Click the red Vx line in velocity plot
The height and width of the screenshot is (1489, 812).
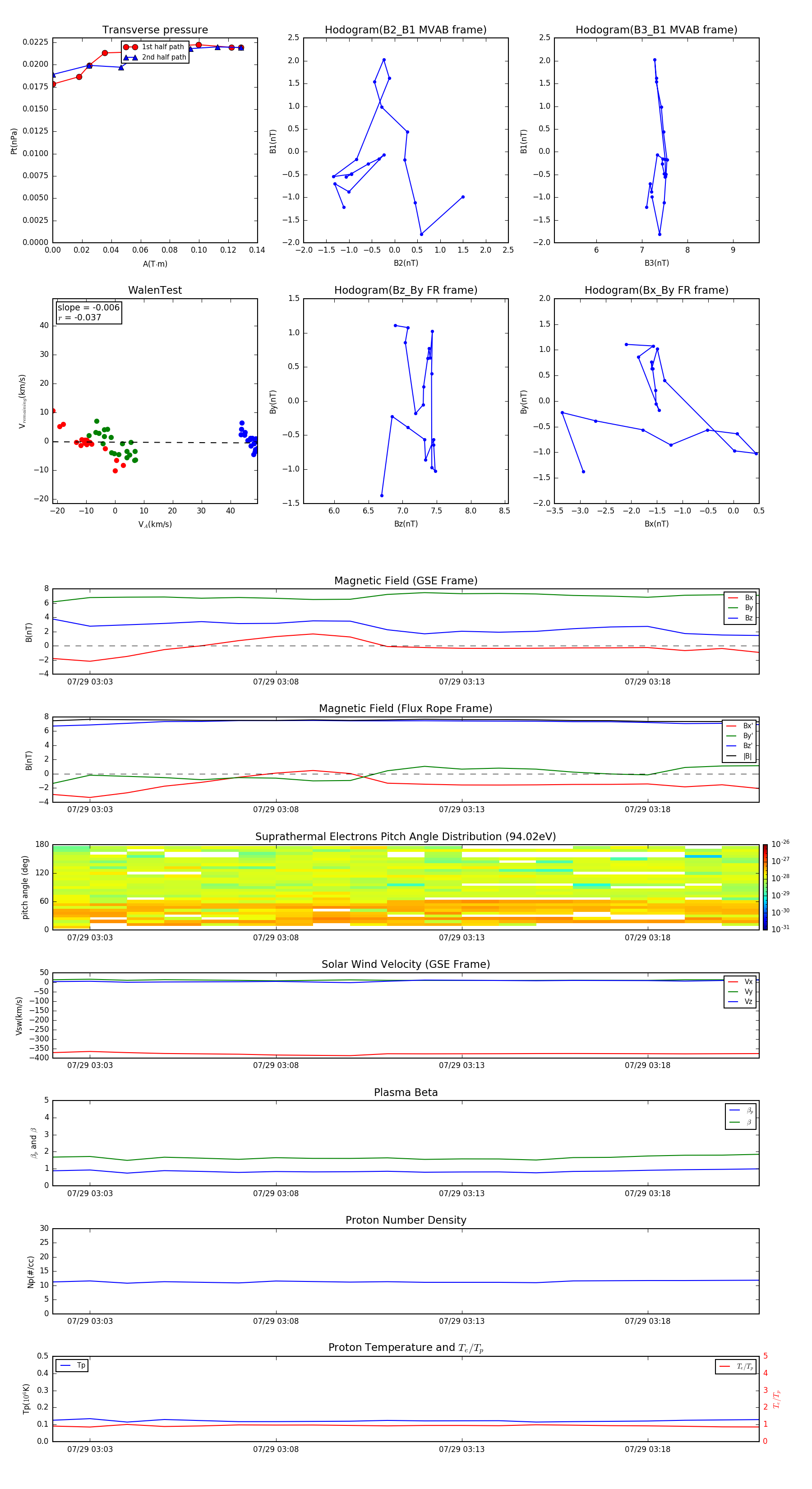[406, 1054]
